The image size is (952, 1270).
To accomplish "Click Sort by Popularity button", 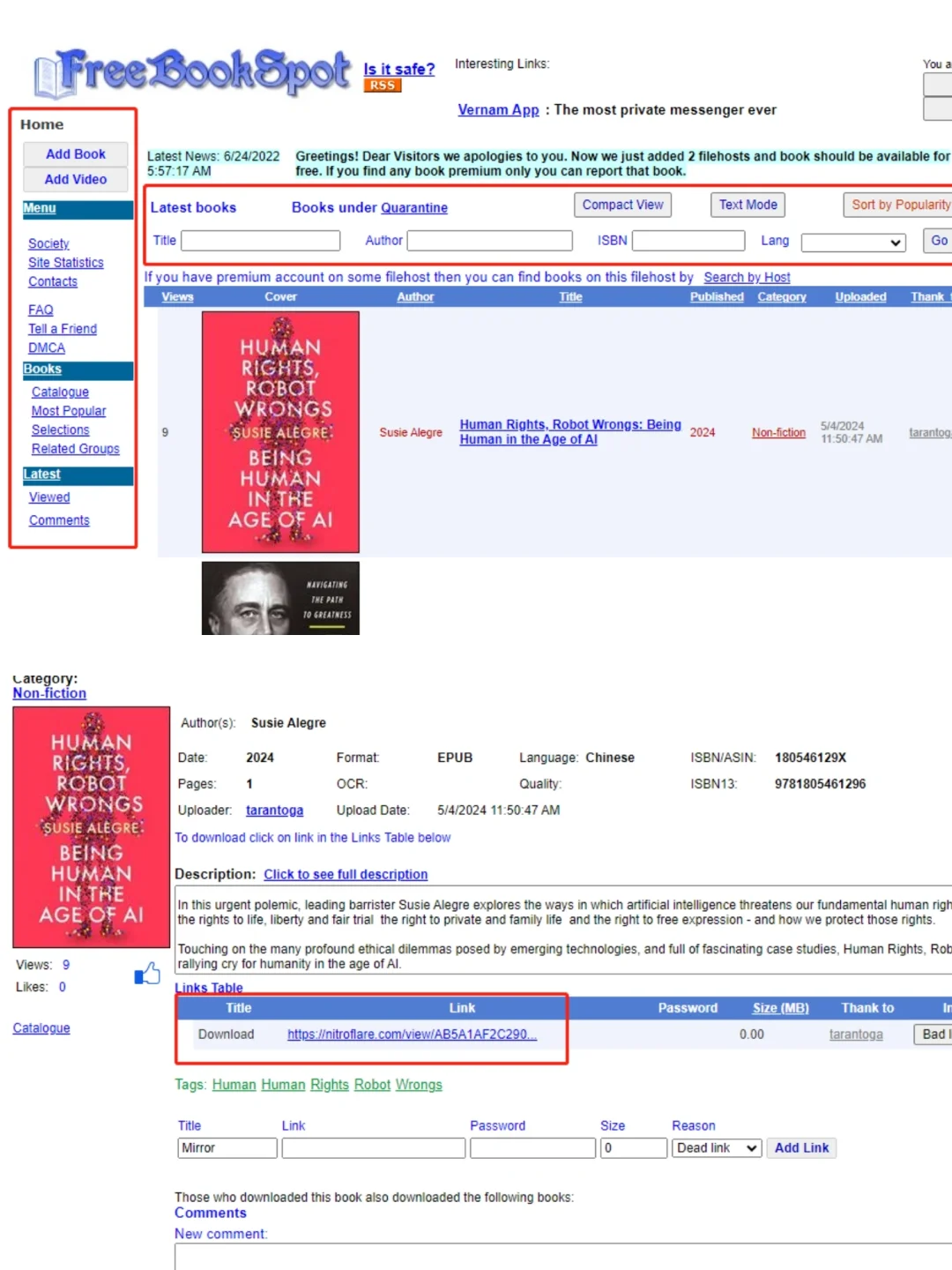I will pyautogui.click(x=898, y=205).
